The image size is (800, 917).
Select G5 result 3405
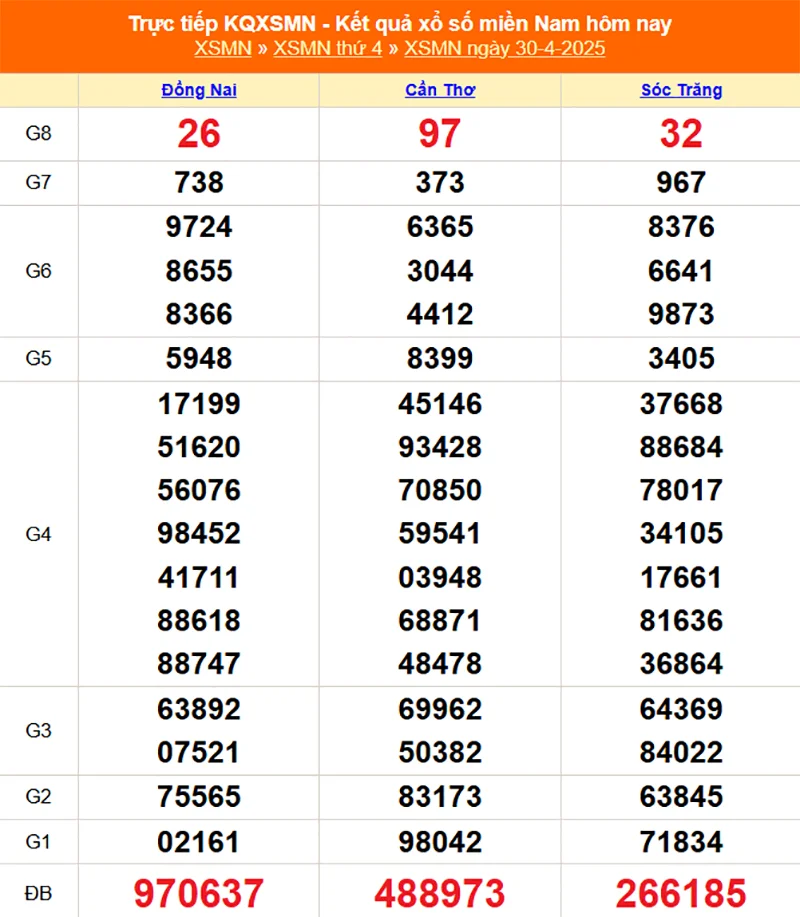click(681, 358)
